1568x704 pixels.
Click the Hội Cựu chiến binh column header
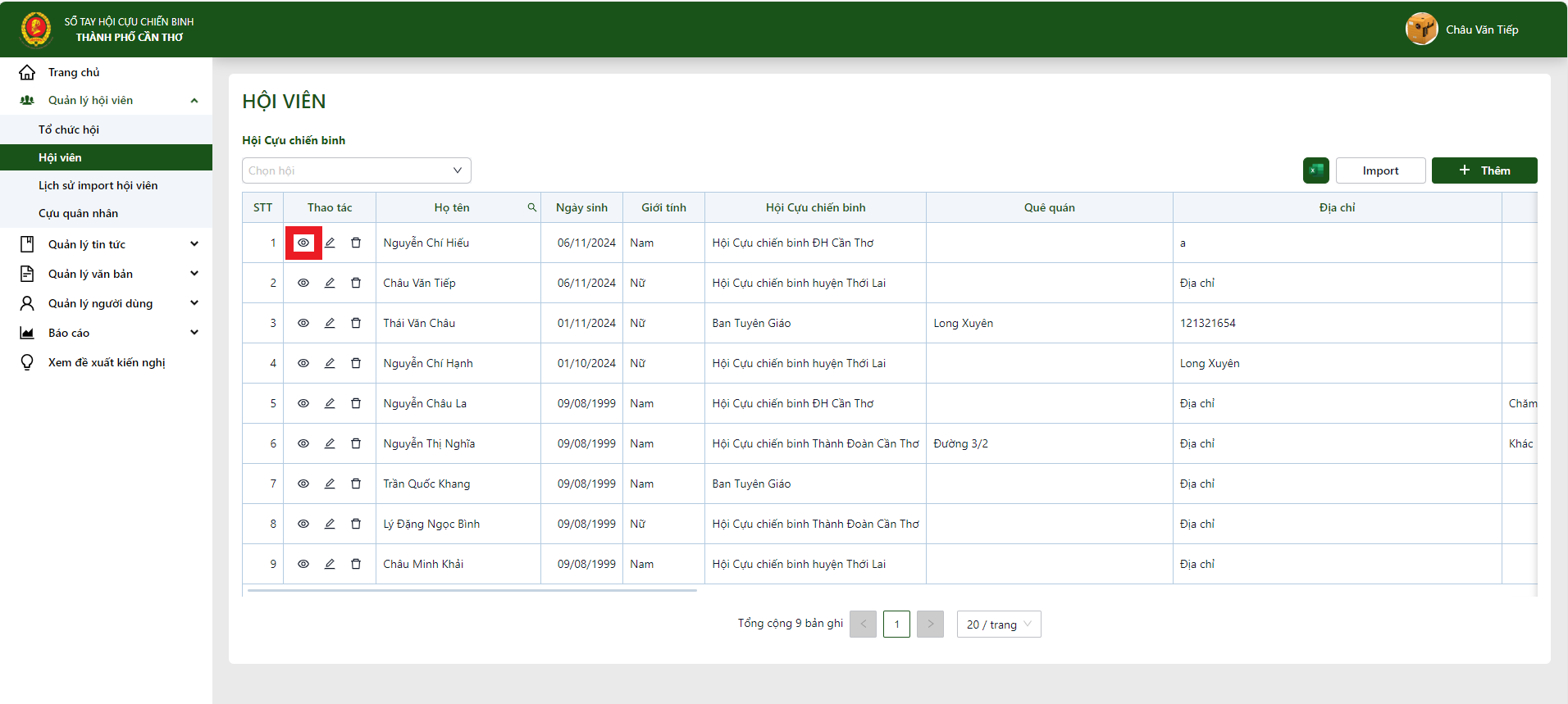click(x=815, y=207)
